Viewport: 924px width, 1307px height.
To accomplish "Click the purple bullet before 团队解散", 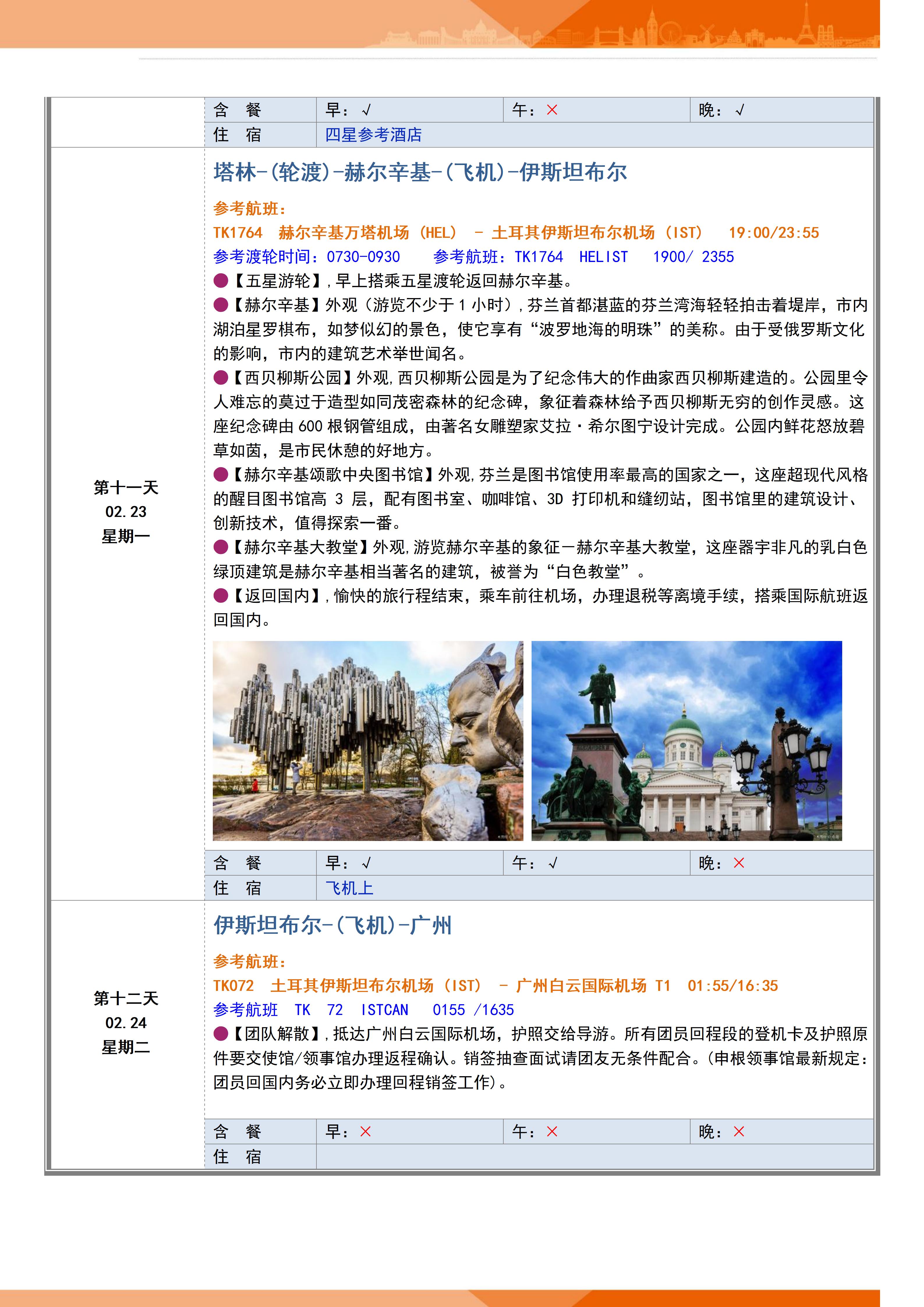I will [x=220, y=1033].
